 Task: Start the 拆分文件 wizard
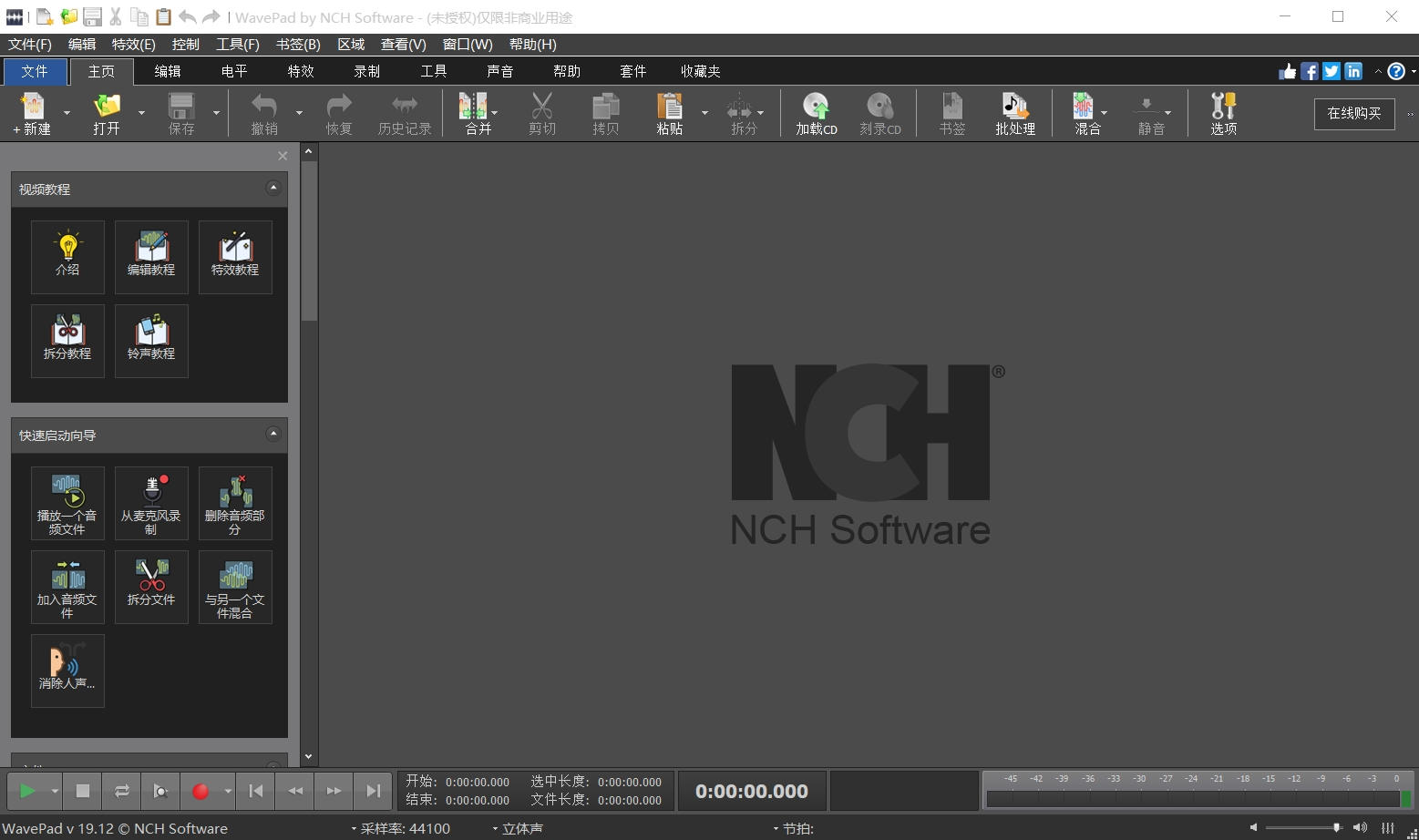point(151,587)
